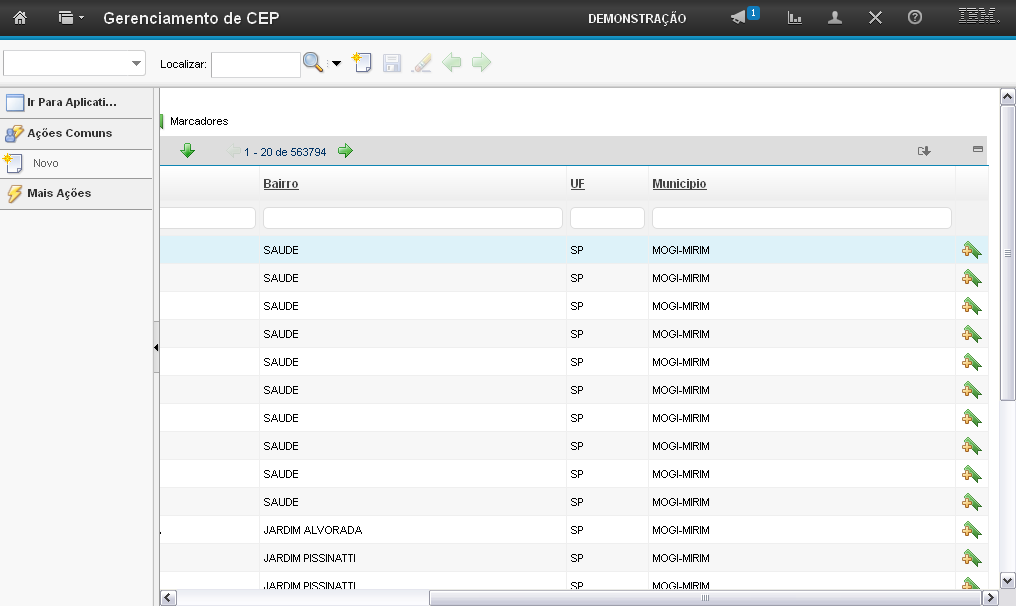Open the user profile icon
The height and width of the screenshot is (607, 1016).
click(x=835, y=18)
